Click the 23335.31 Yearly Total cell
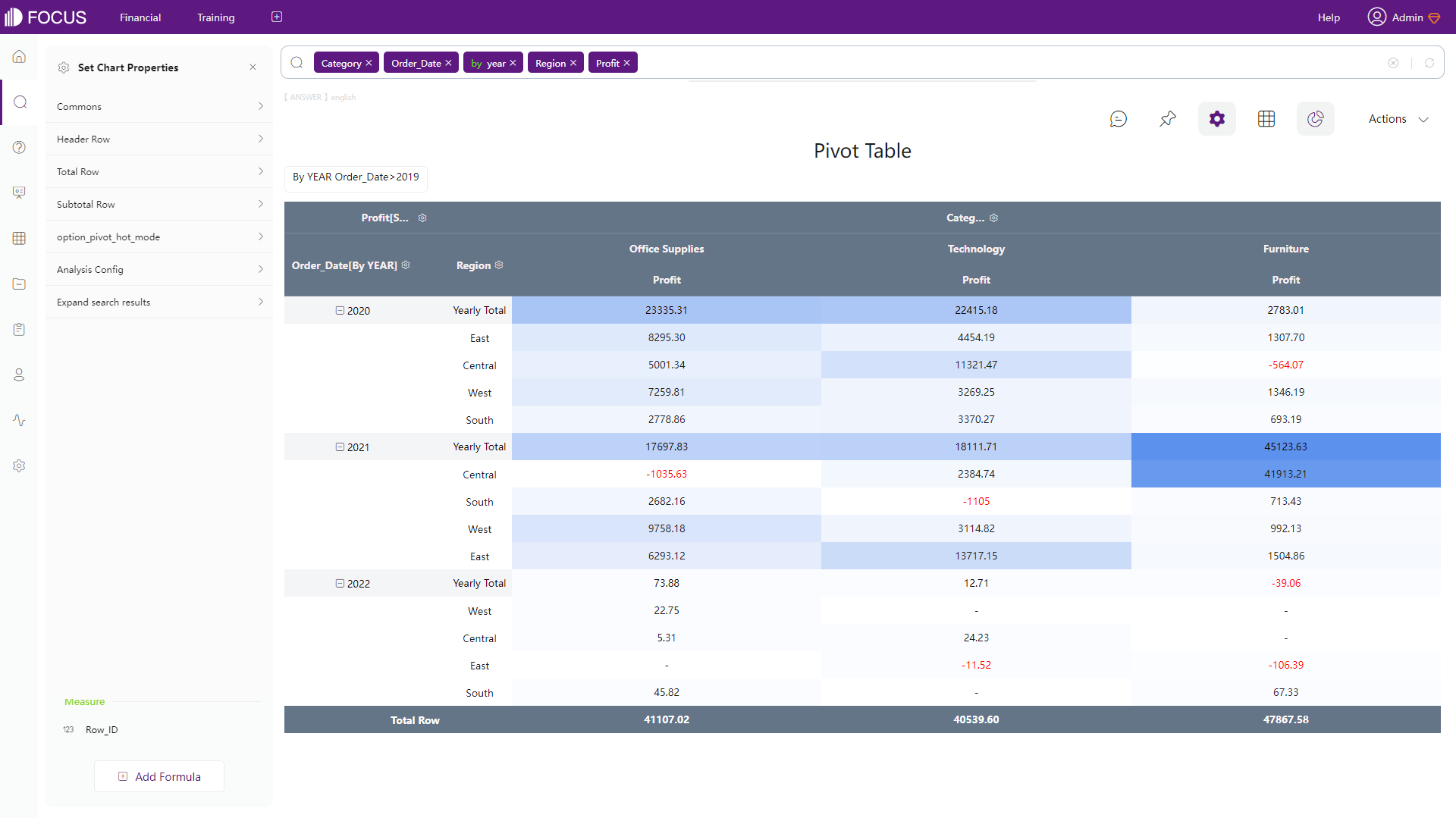1456x818 pixels. tap(667, 310)
